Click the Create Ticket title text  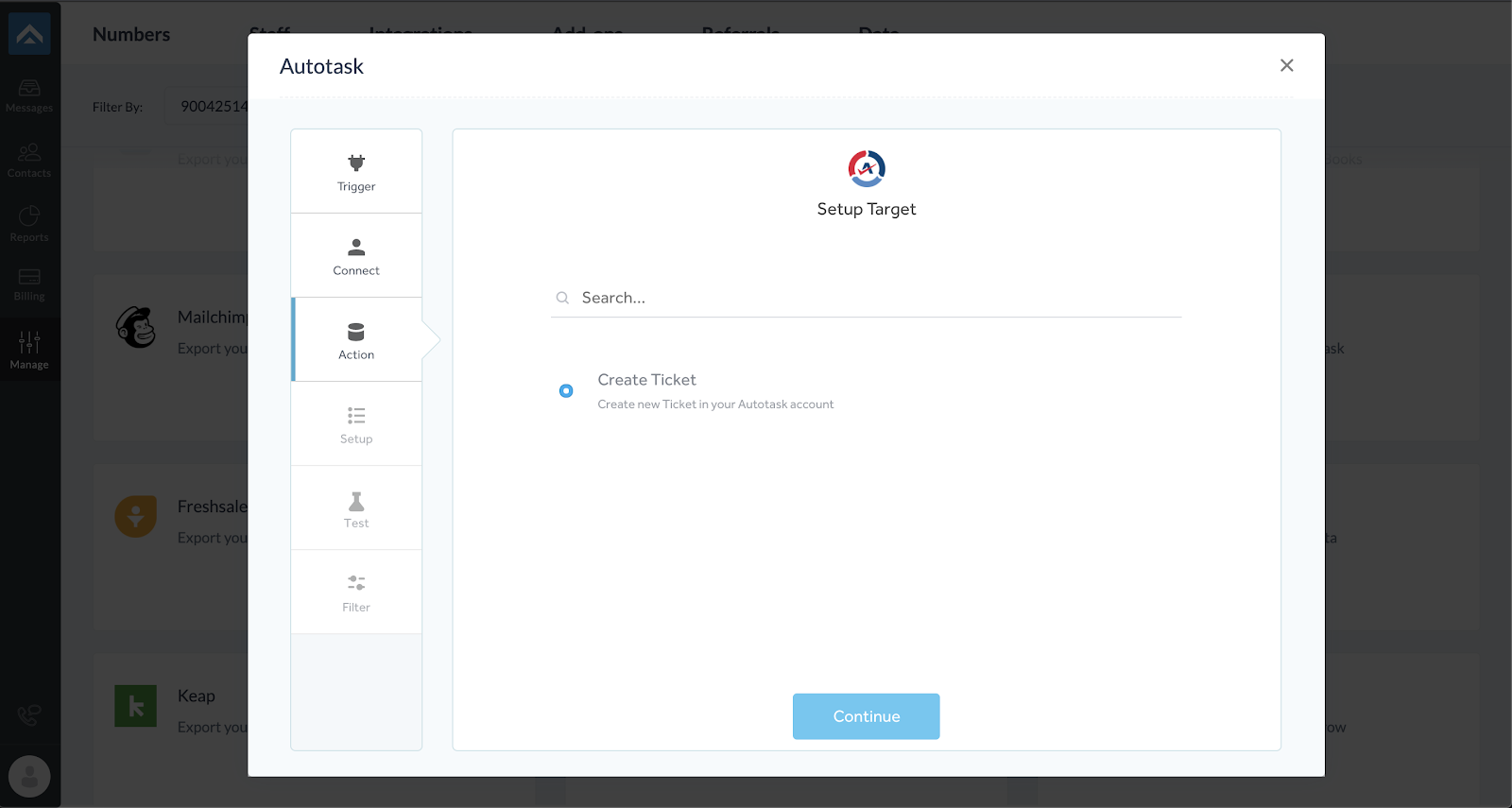[x=646, y=380]
